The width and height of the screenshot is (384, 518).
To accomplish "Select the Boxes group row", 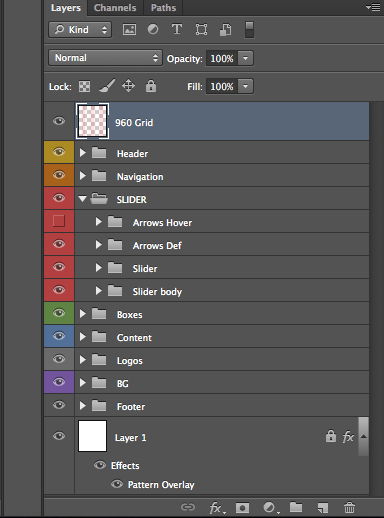I will pyautogui.click(x=222, y=314).
